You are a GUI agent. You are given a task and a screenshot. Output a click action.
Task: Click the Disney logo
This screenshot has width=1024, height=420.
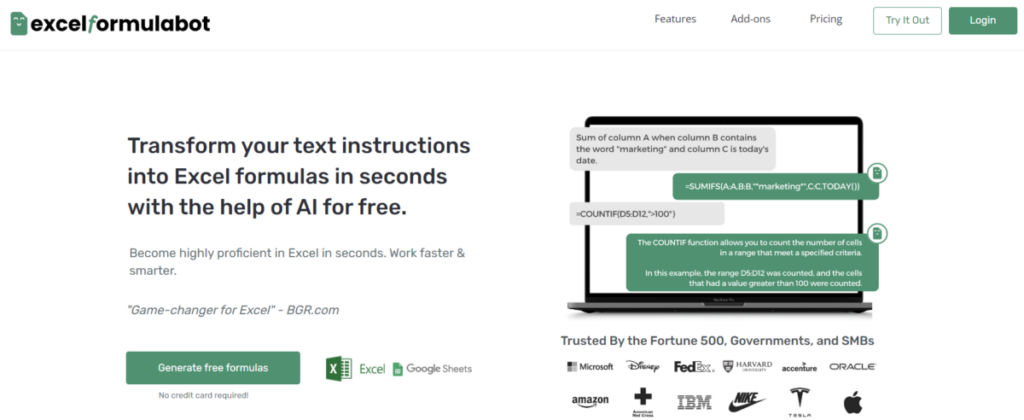pos(643,366)
